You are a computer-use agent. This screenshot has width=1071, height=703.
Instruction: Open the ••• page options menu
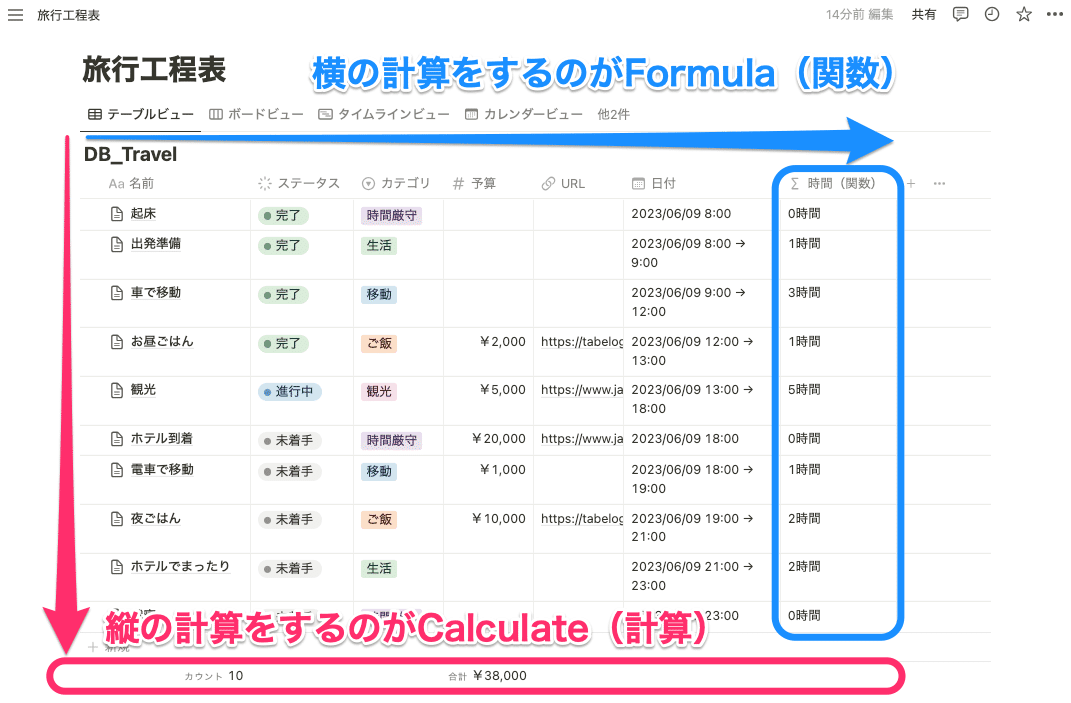point(1053,14)
